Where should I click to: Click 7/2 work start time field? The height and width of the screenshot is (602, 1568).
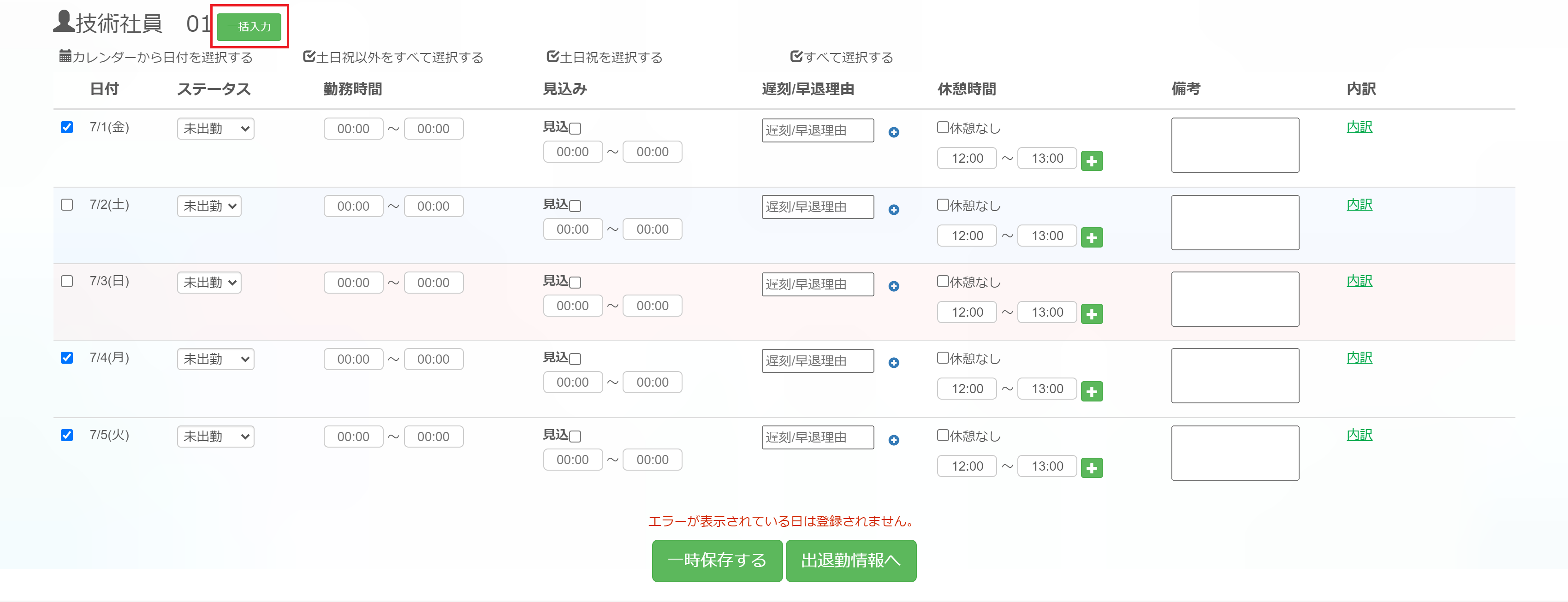353,207
